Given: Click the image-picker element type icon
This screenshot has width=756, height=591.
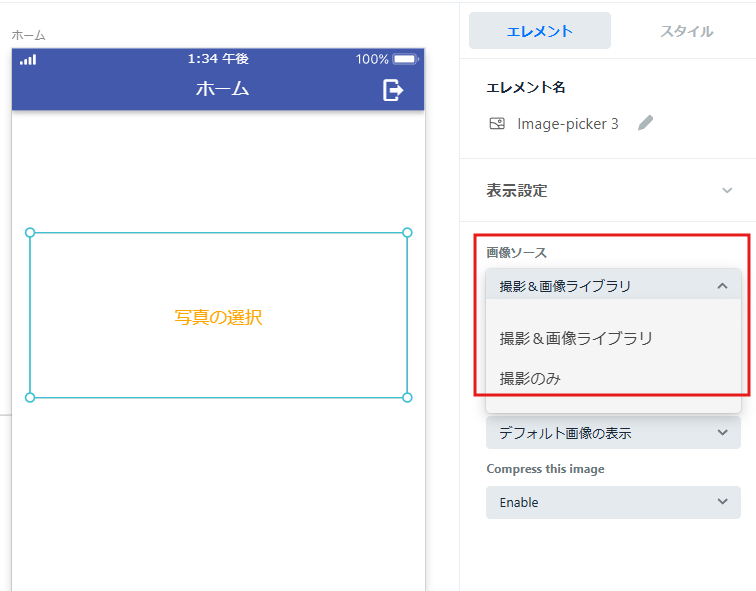Looking at the screenshot, I should tap(497, 124).
